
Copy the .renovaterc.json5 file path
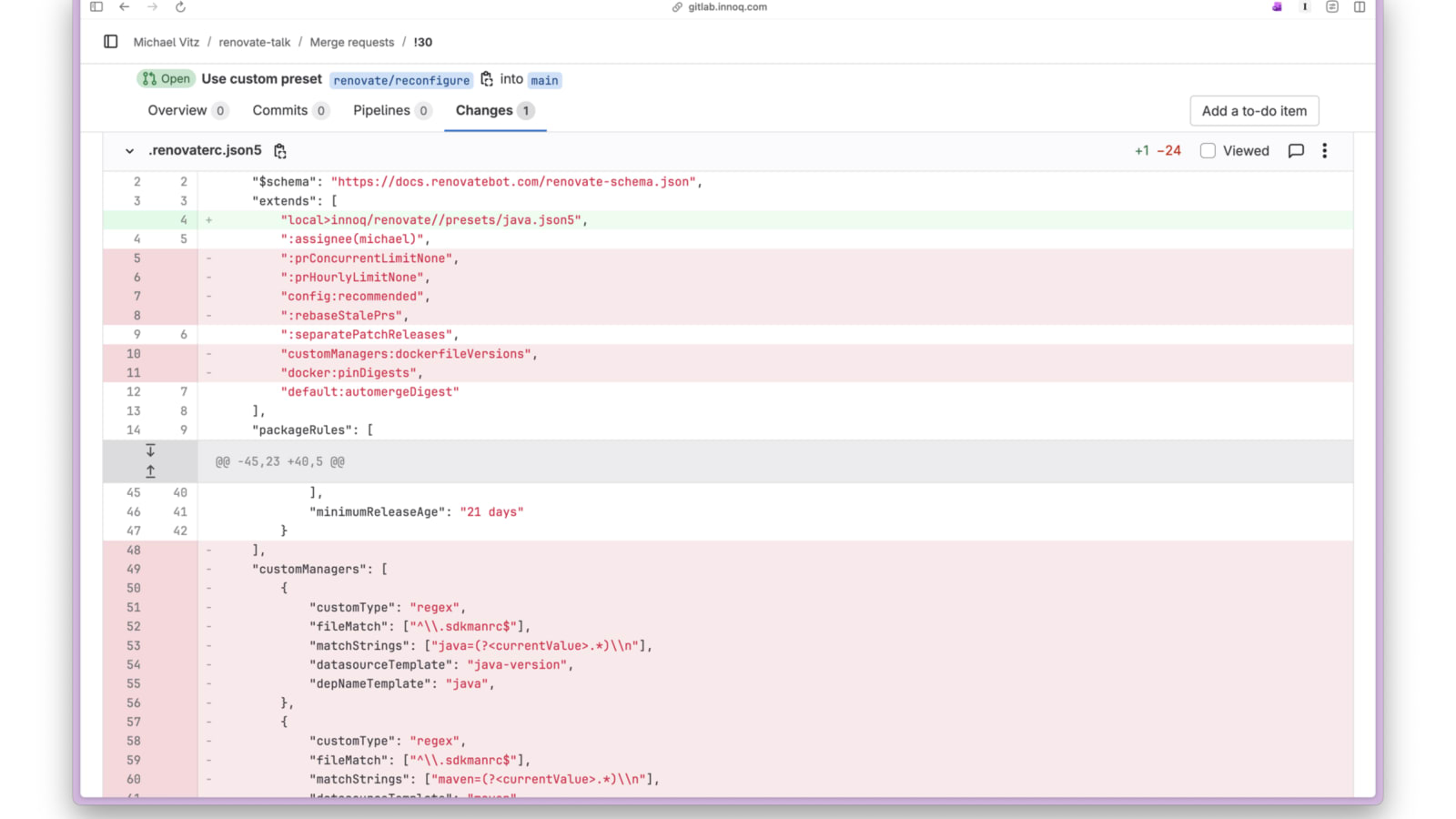[x=280, y=151]
